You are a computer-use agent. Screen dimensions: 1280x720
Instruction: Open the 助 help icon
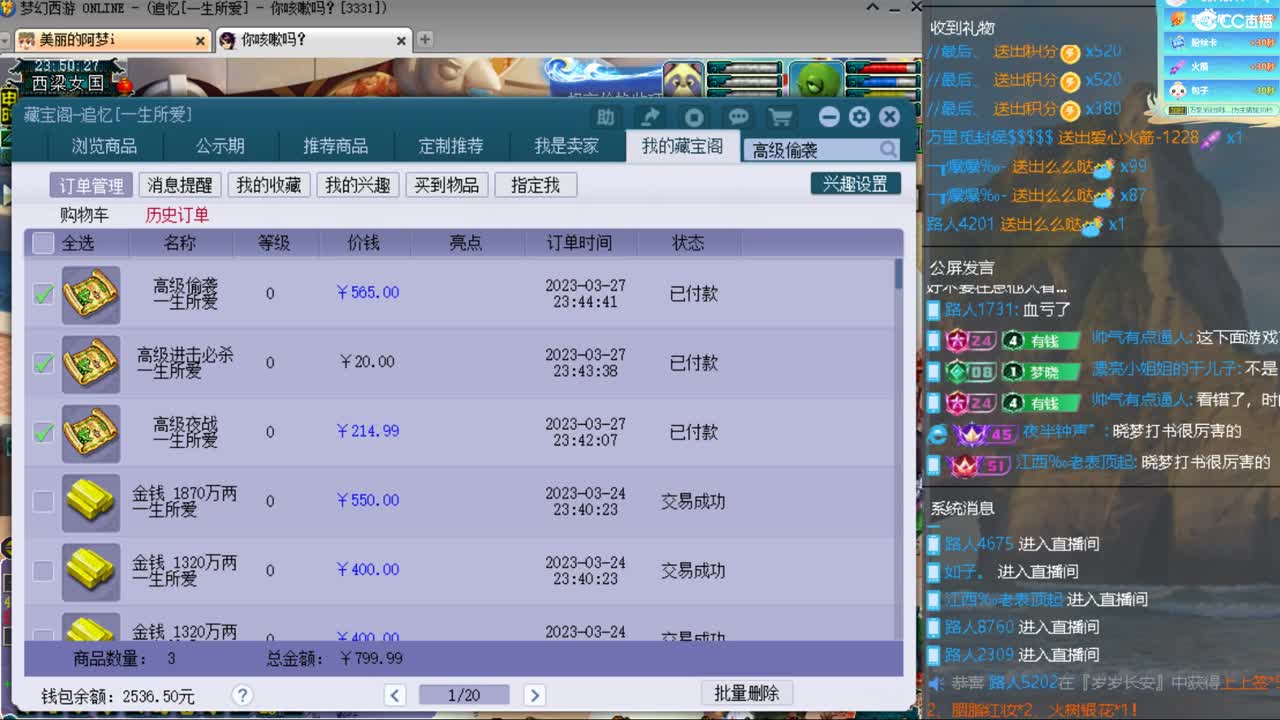pos(605,116)
